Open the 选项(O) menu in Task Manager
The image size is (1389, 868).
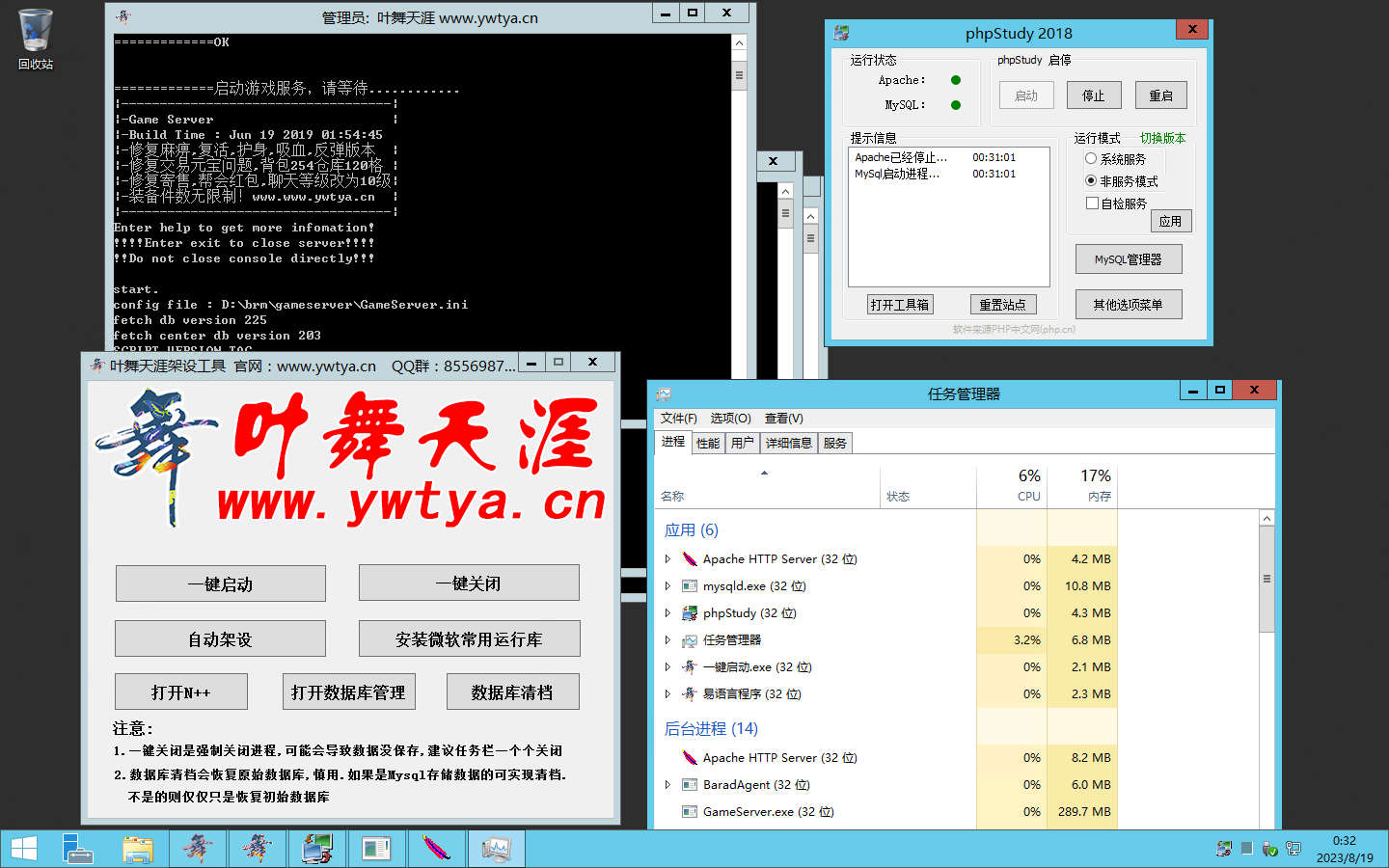[x=730, y=418]
